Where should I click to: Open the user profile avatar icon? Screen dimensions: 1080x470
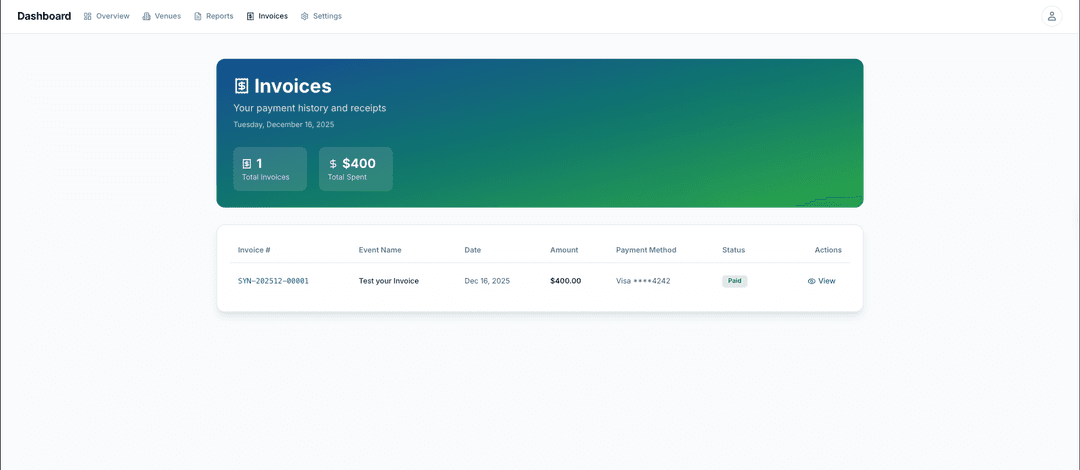[1052, 16]
